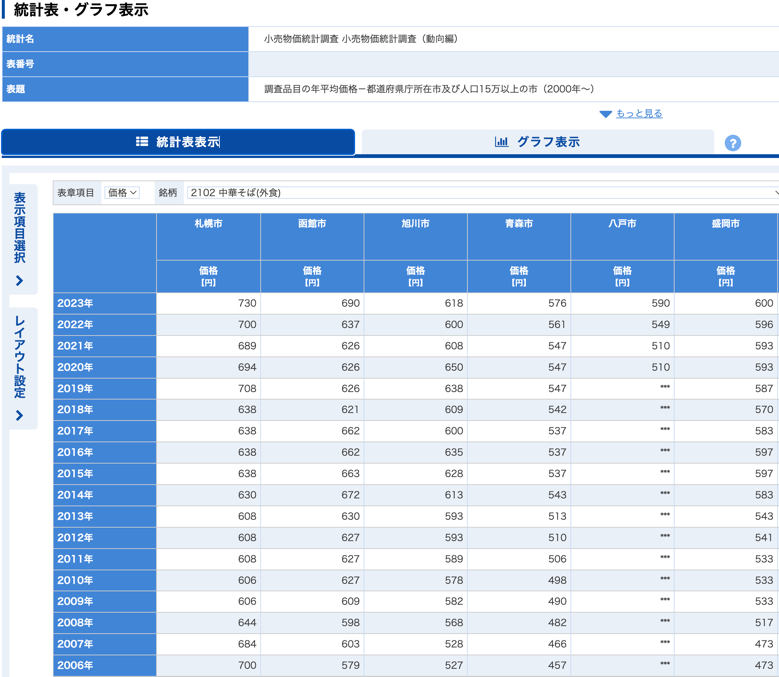The width and height of the screenshot is (779, 677).
Task: Open the もっと見る link
Action: (x=639, y=114)
